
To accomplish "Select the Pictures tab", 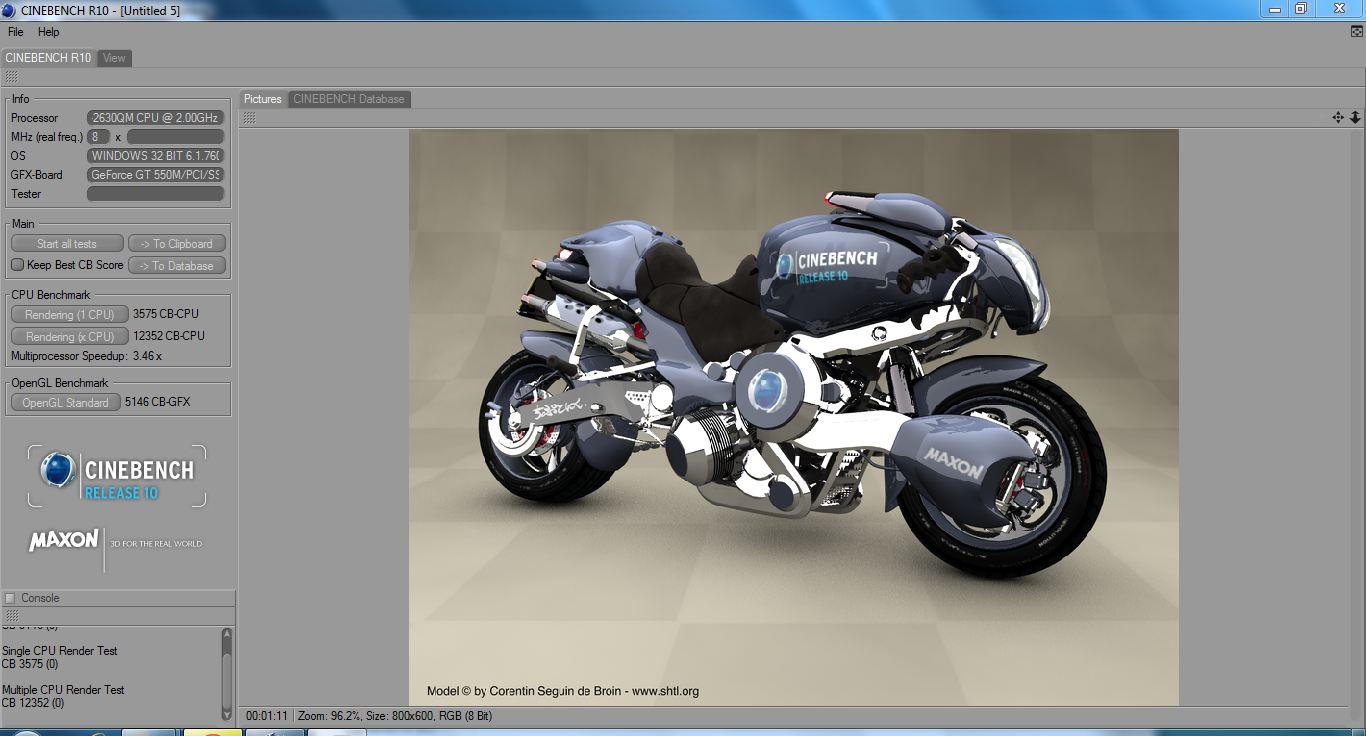I will click(263, 99).
